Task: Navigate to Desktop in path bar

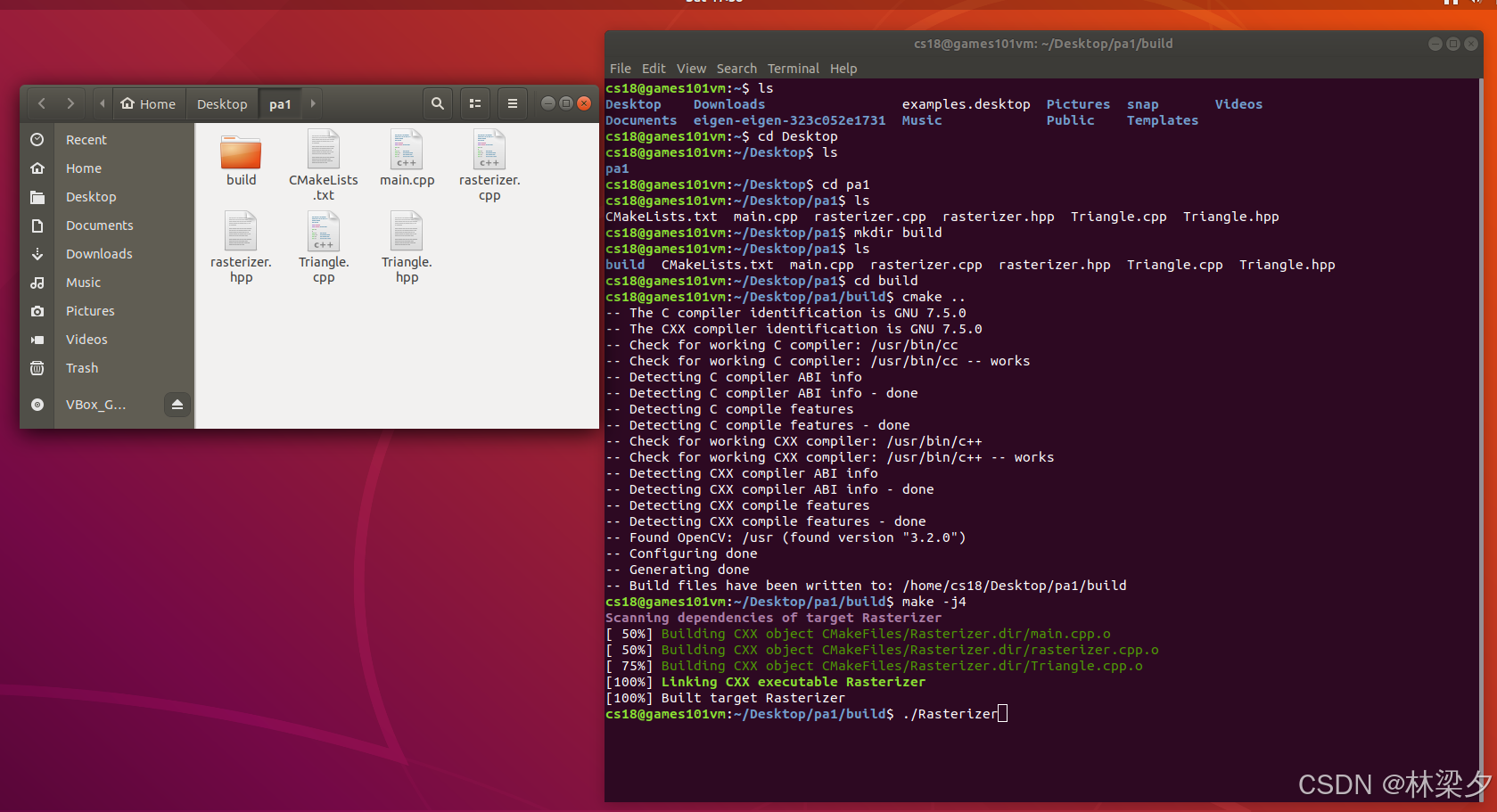Action: point(222,103)
